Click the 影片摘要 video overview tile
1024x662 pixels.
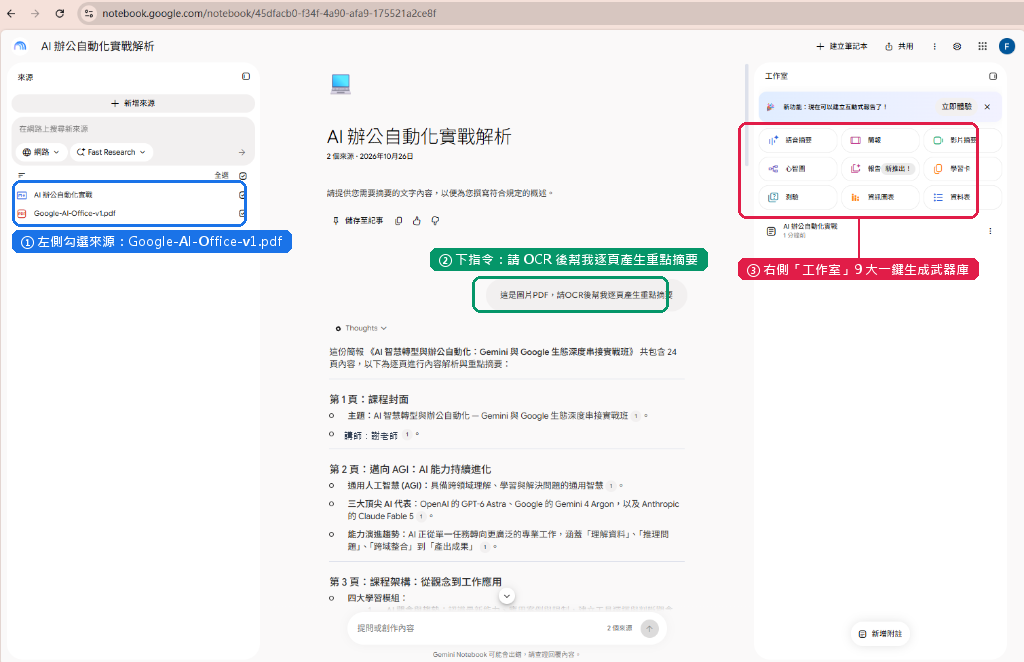[963, 140]
